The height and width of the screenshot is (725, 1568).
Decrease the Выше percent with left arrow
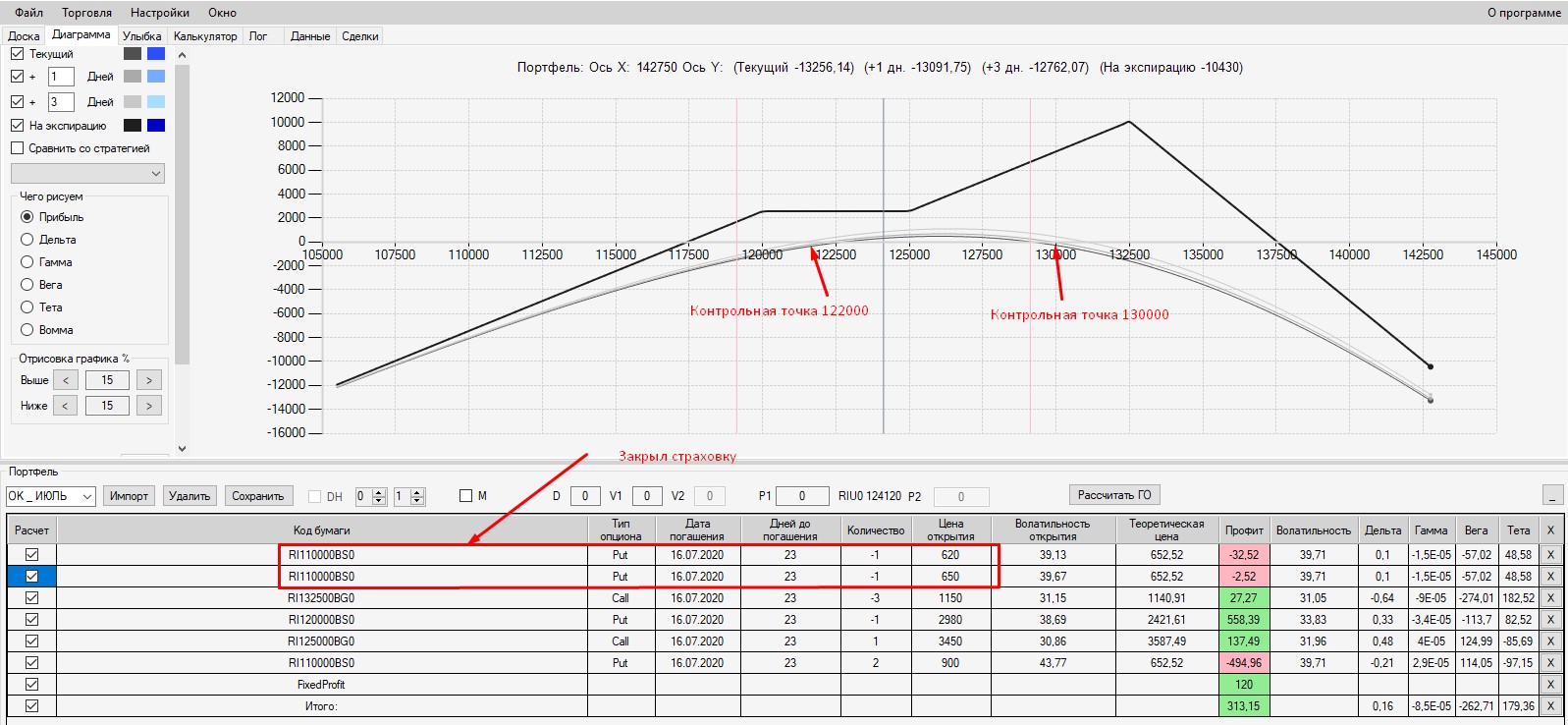click(x=66, y=380)
